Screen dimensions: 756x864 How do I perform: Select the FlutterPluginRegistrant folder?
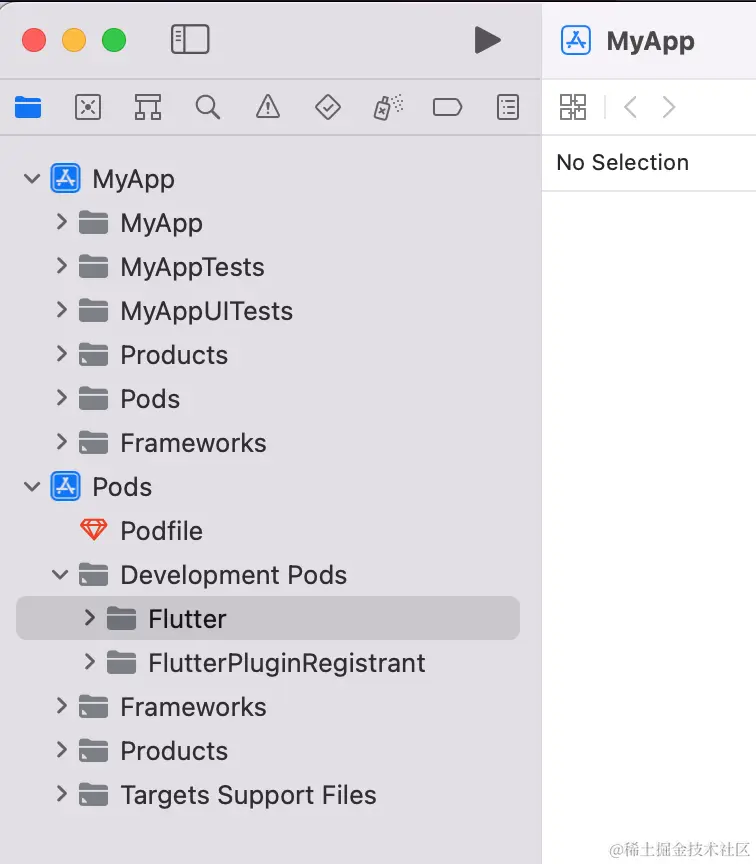pos(286,663)
